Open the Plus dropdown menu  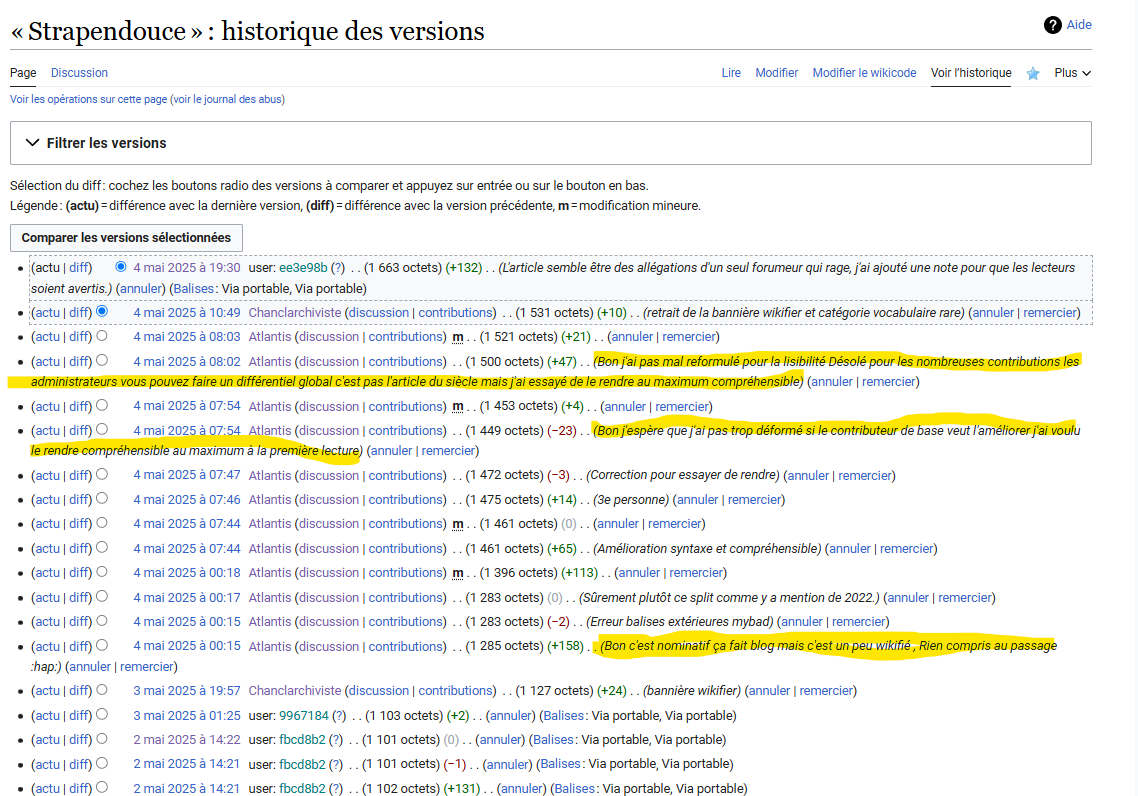1072,73
